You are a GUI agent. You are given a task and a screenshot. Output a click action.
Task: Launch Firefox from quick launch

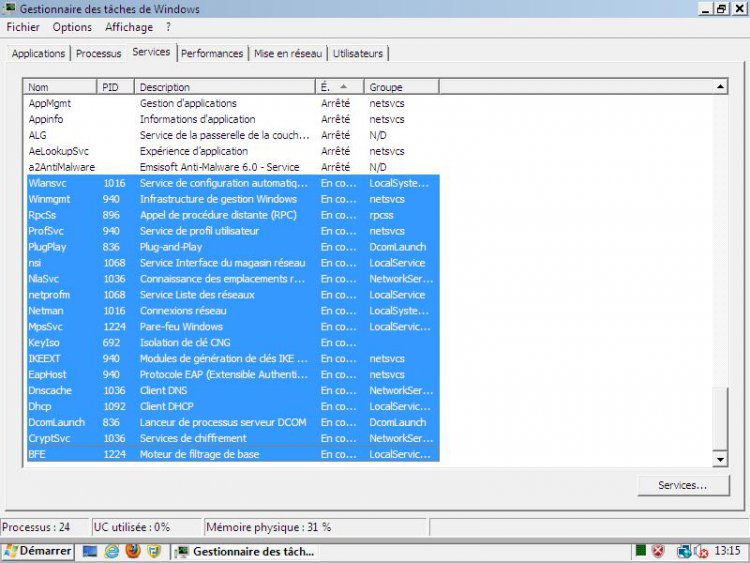pos(133,551)
